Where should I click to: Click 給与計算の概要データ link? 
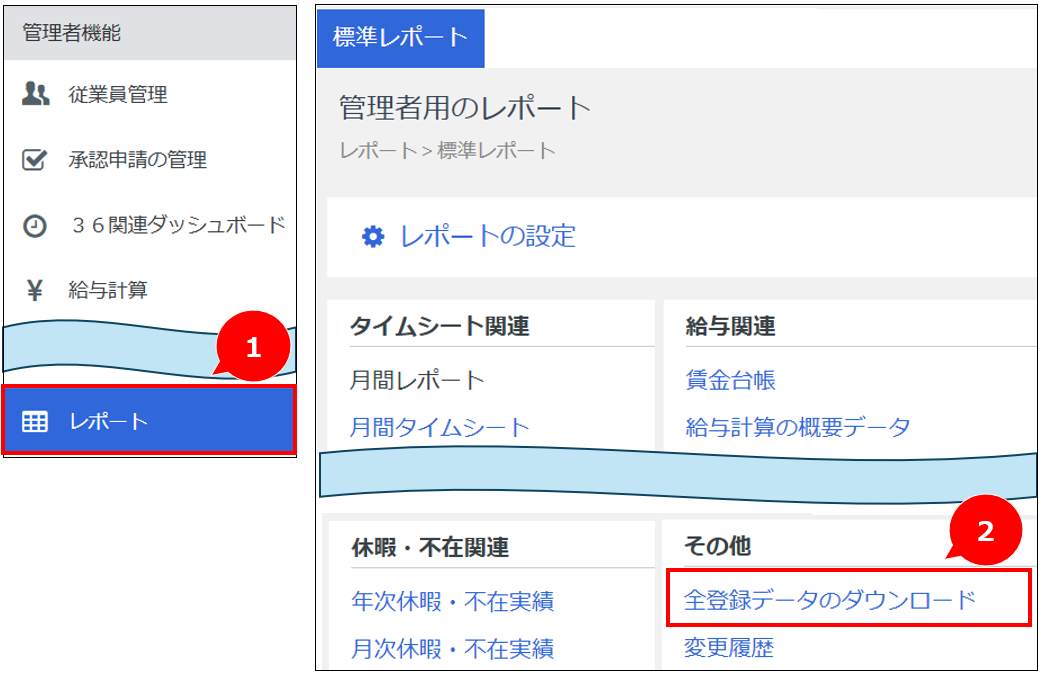pyautogui.click(x=797, y=428)
